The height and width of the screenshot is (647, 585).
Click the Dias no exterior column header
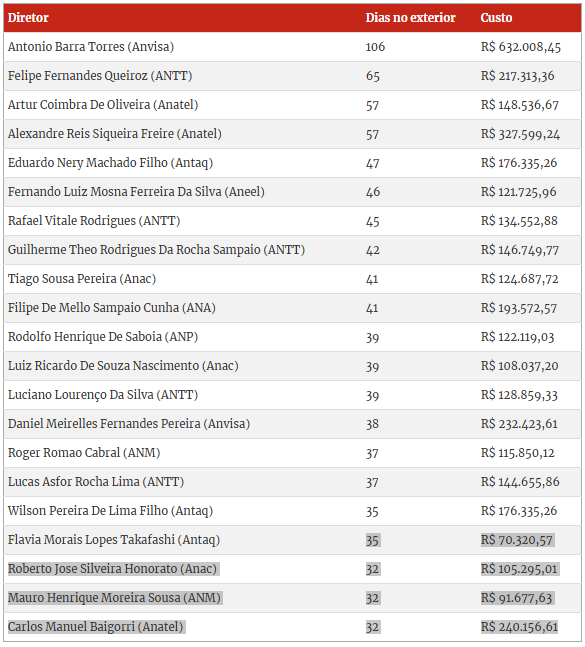(410, 18)
